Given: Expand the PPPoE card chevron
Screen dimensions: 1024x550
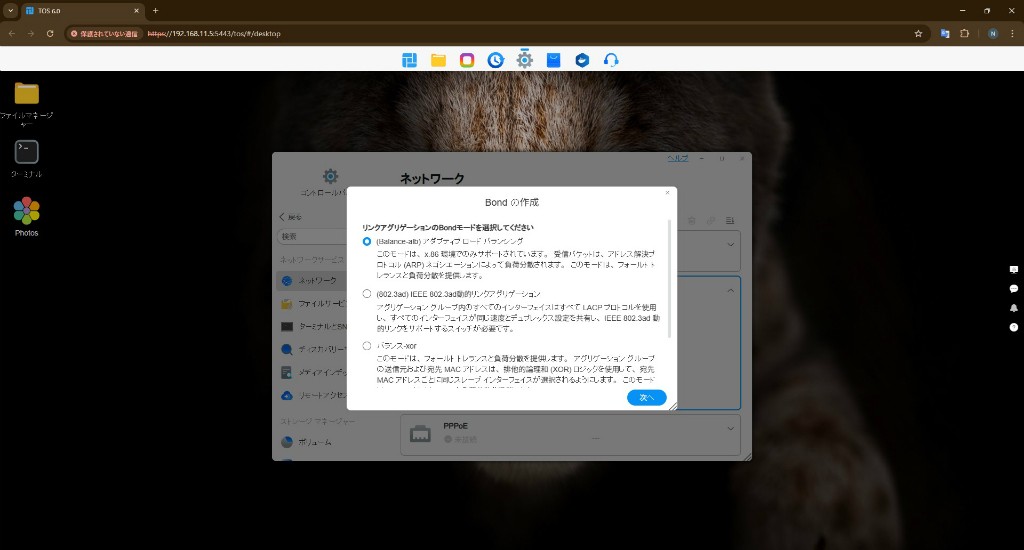Looking at the screenshot, I should [730, 429].
